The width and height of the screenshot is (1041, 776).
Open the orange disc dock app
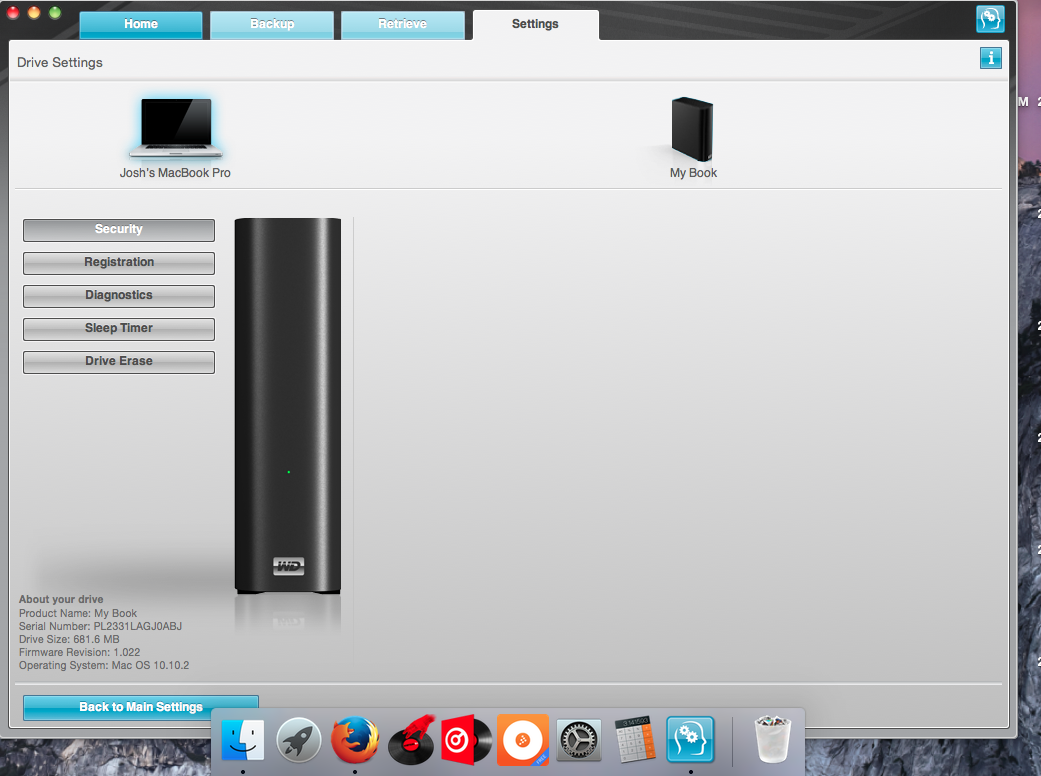pyautogui.click(x=523, y=739)
